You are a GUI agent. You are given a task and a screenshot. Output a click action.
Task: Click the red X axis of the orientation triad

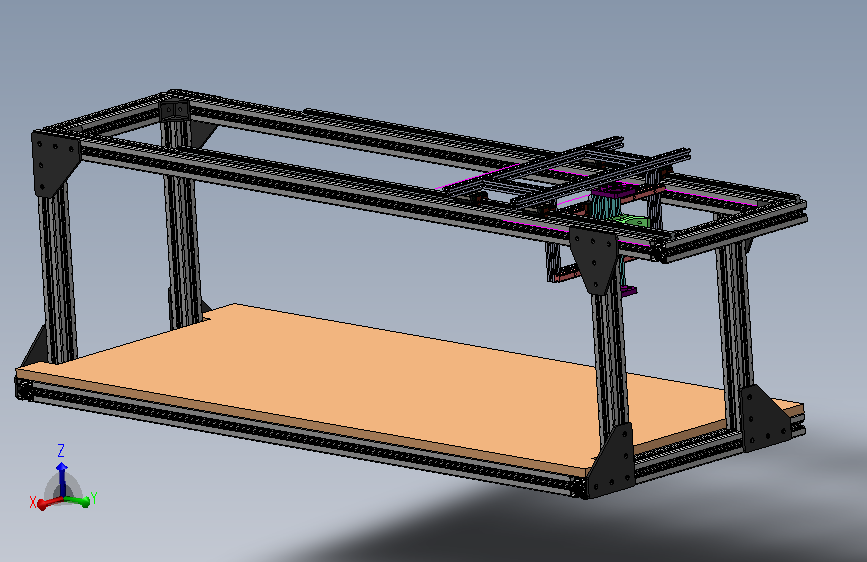point(50,502)
